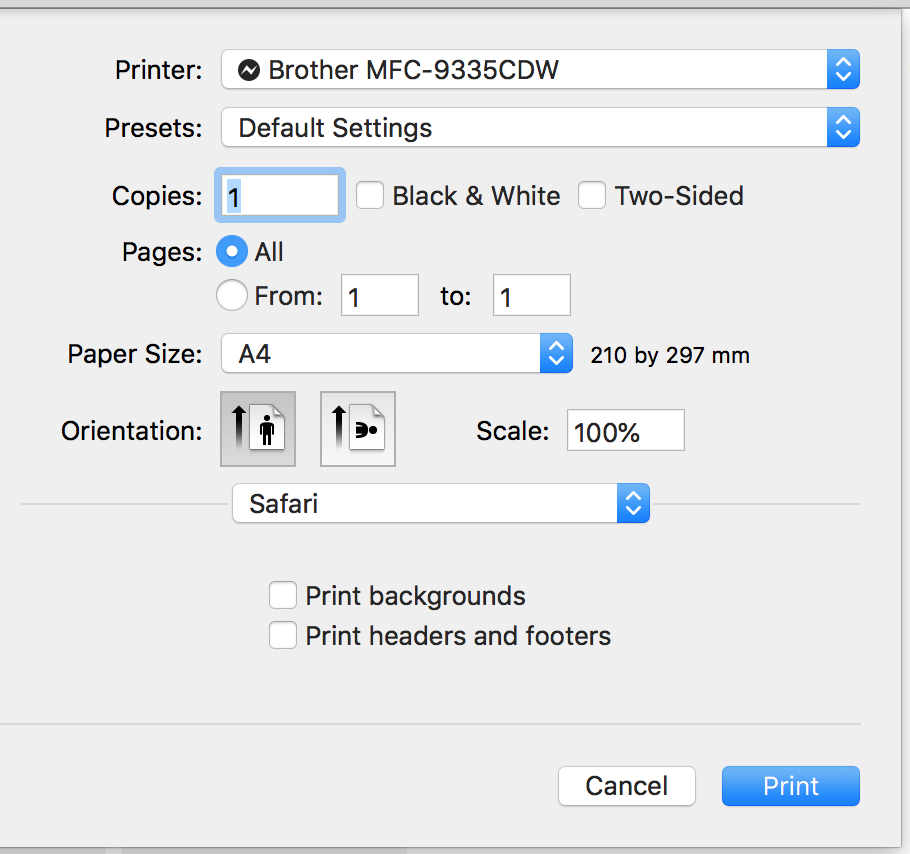
Task: Enable the Black & White checkbox
Action: click(x=370, y=195)
